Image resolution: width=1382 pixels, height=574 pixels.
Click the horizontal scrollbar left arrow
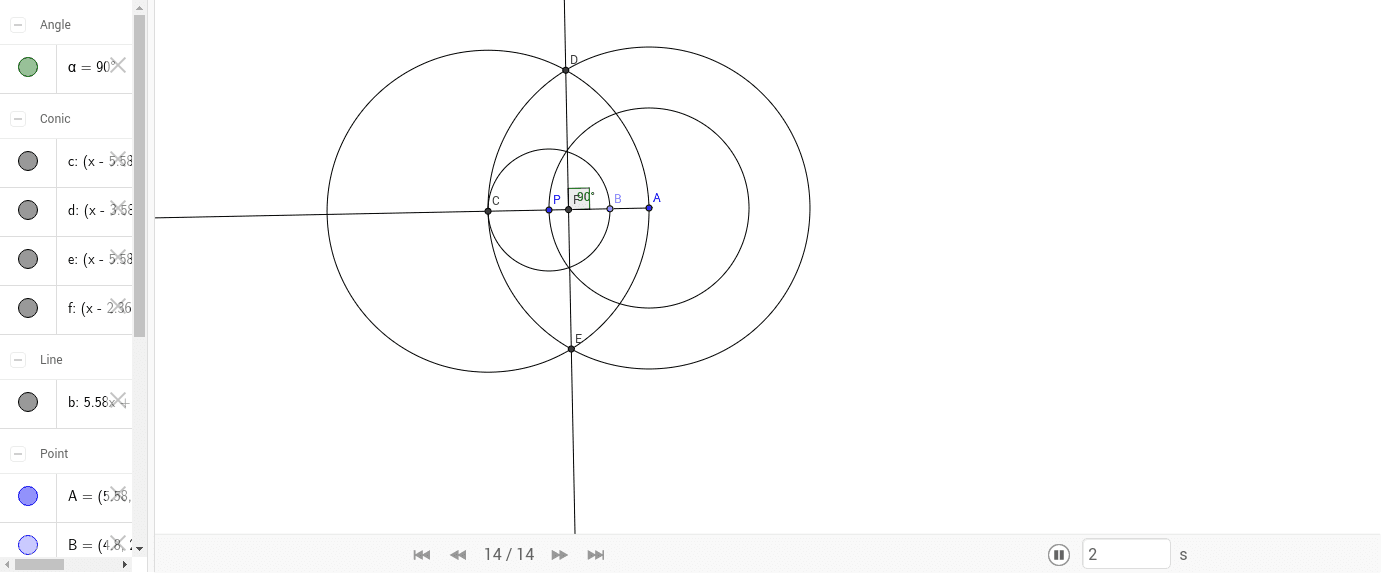pyautogui.click(x=5, y=564)
